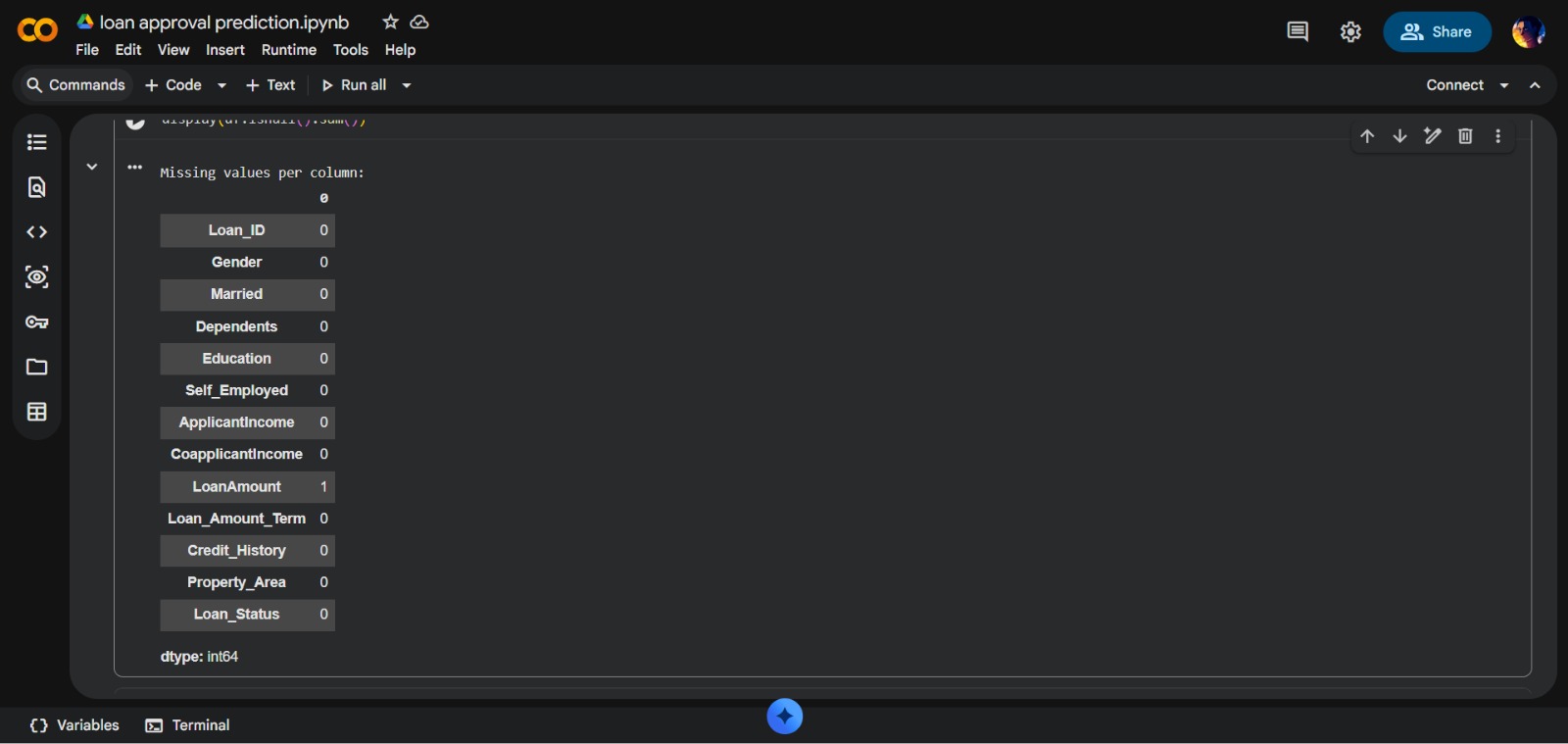Open the Code insert dropdown arrow
Screen dimensions: 1568x744
222,85
